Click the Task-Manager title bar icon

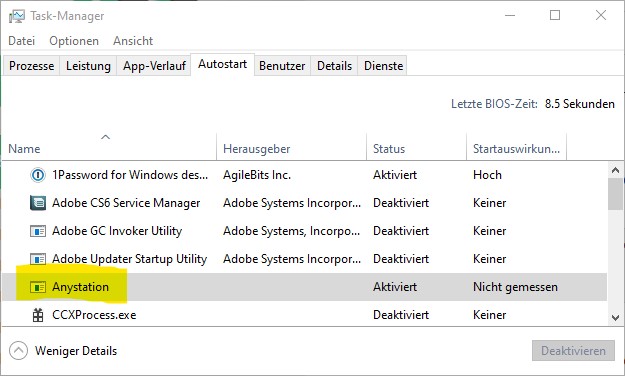17,16
